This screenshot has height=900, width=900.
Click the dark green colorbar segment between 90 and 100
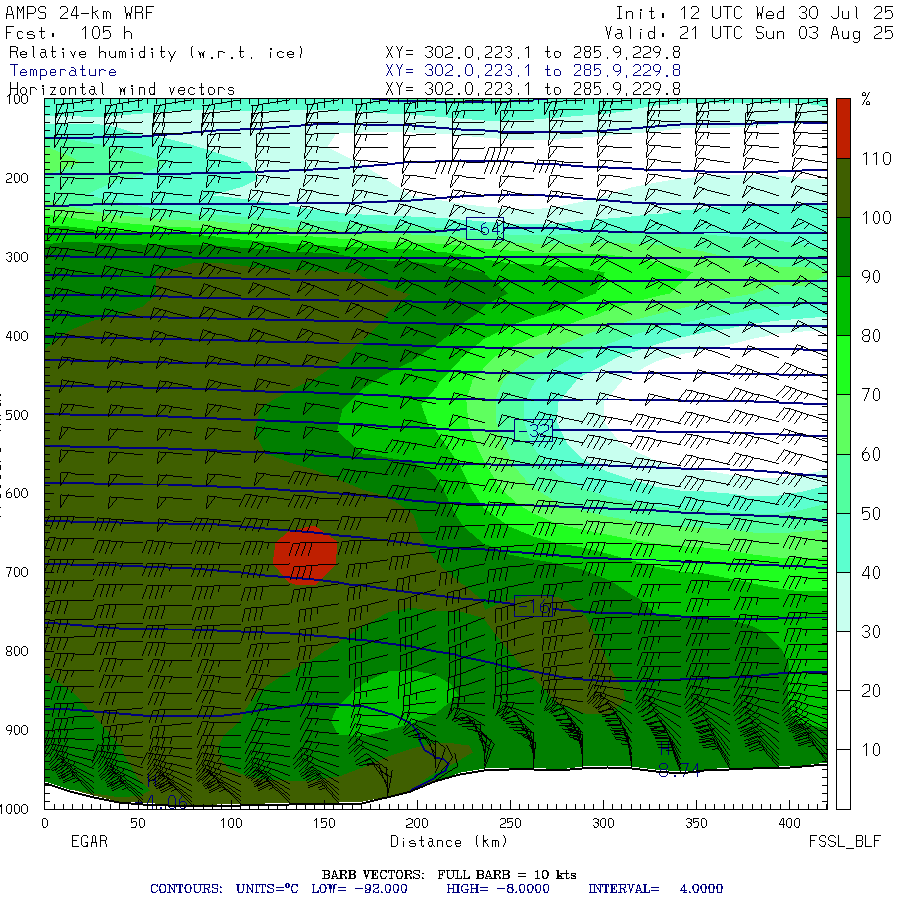tap(843, 247)
